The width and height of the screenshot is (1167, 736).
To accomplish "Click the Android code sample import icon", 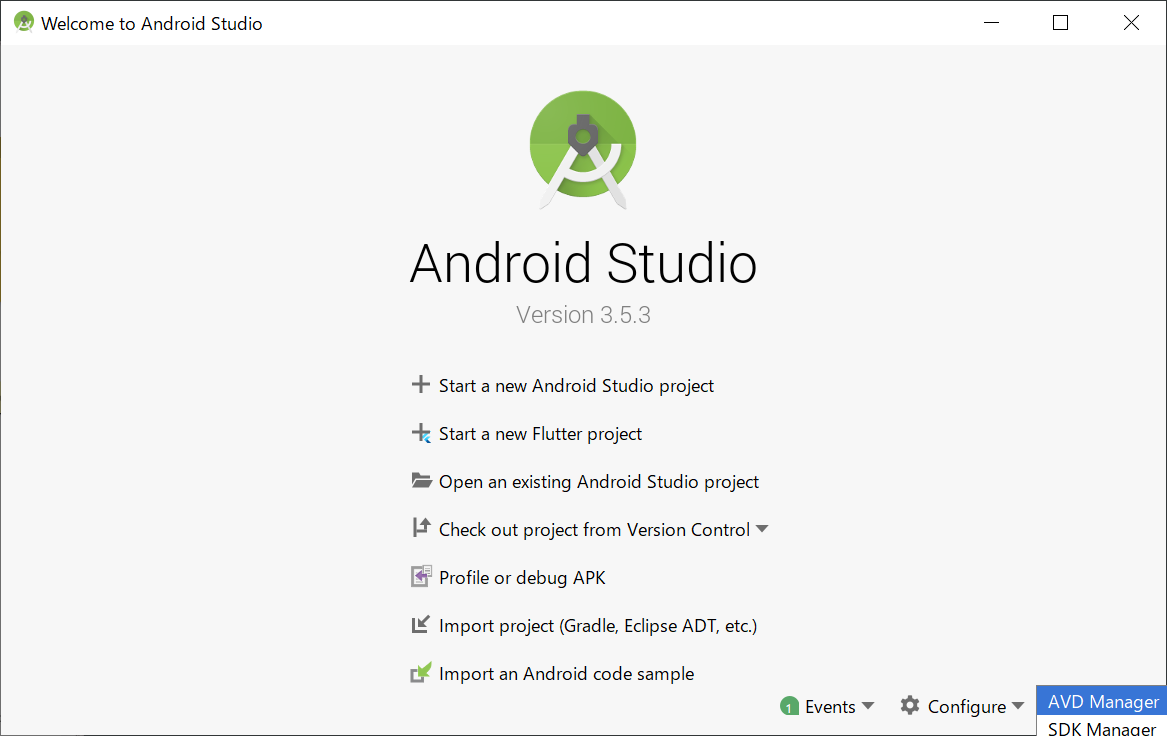I will tap(421, 673).
